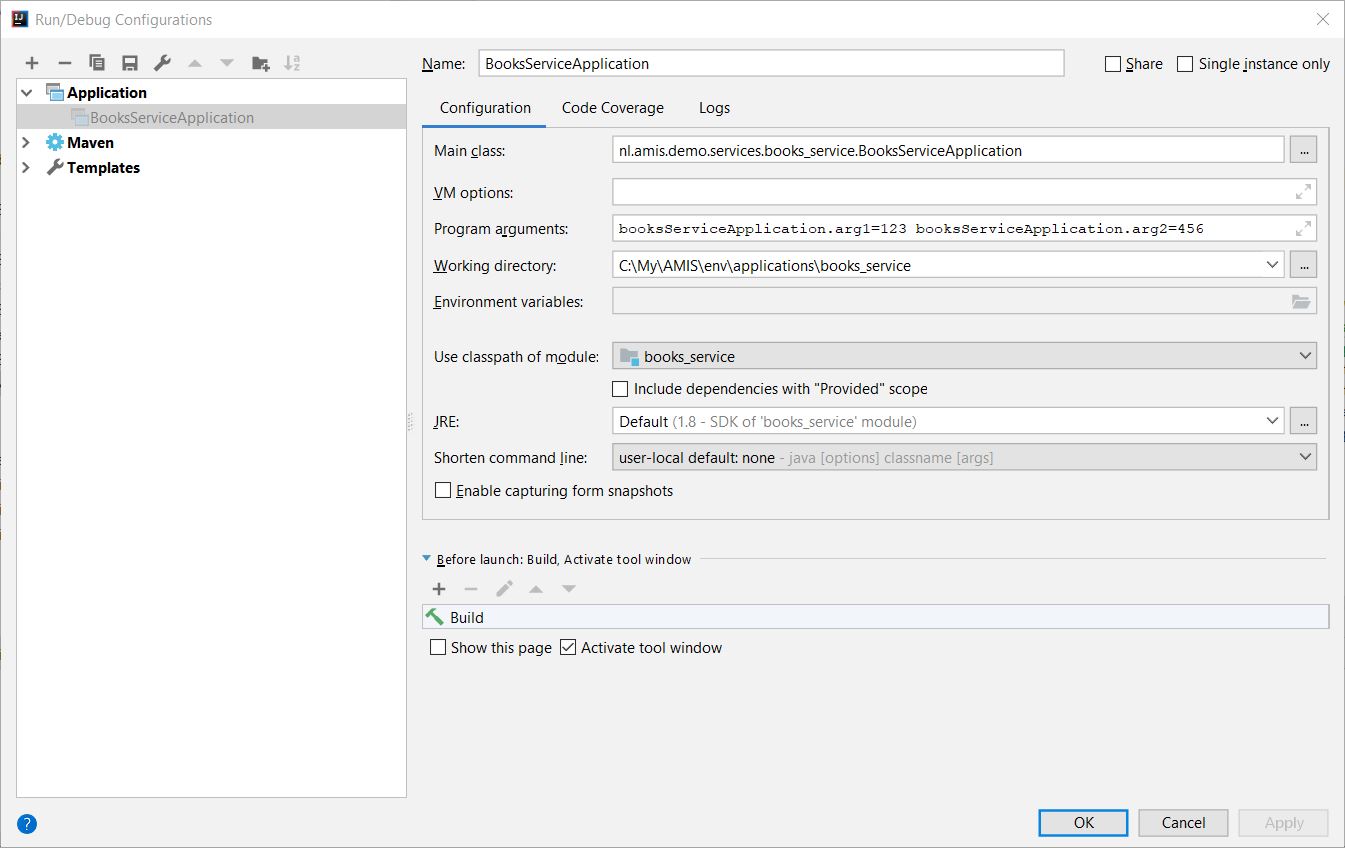Click the Copy Configuration icon
The height and width of the screenshot is (848, 1345).
click(97, 63)
